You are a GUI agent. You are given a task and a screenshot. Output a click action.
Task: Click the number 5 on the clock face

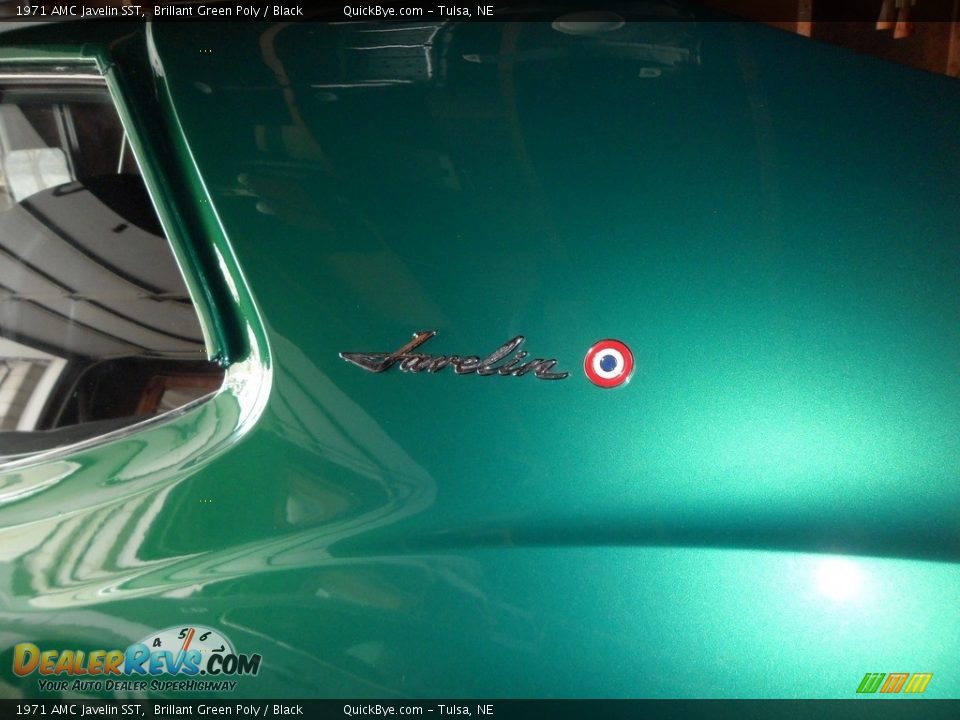(x=183, y=633)
